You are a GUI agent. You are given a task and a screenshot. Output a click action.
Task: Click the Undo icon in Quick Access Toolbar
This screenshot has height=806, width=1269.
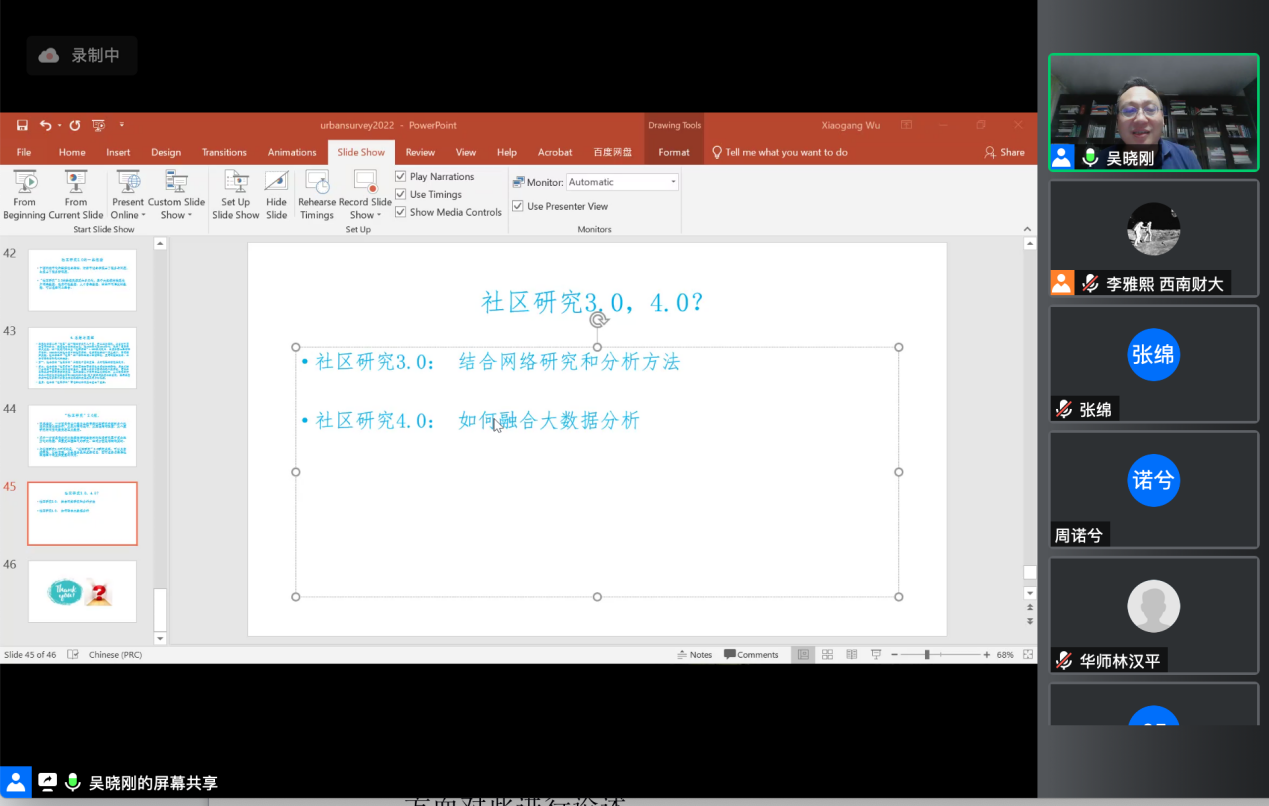pos(46,124)
